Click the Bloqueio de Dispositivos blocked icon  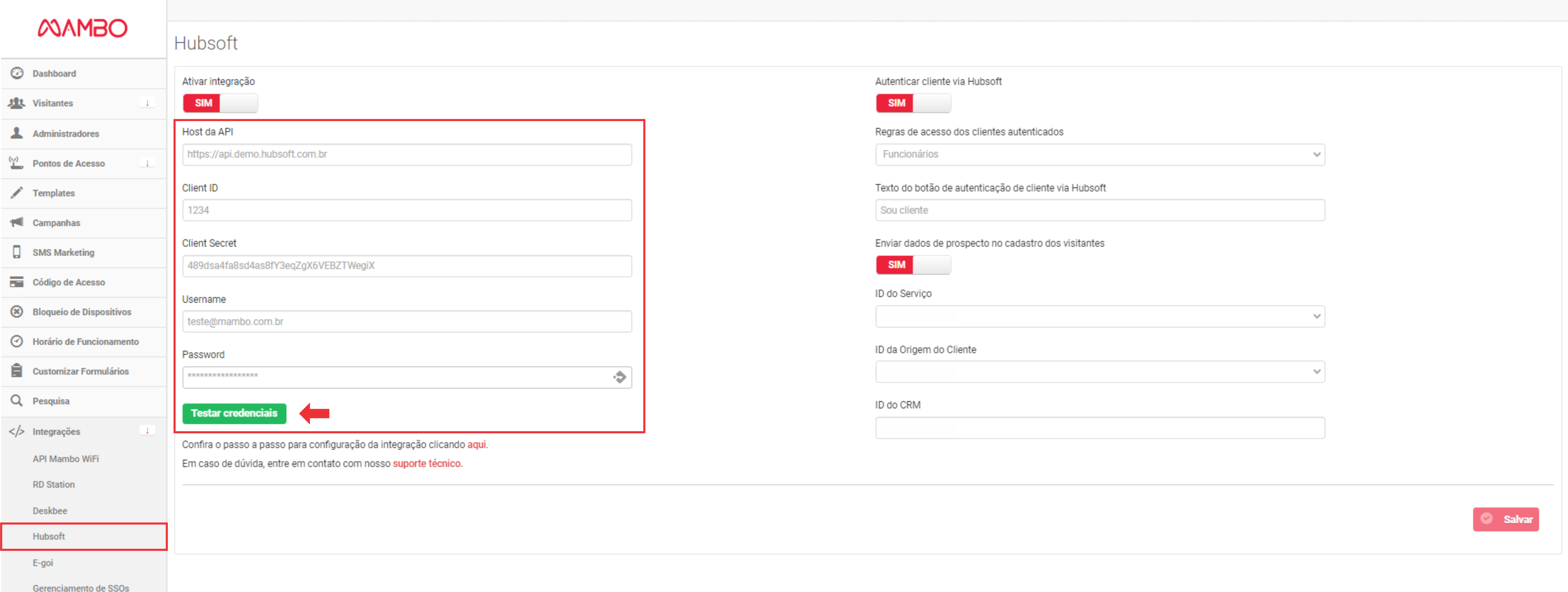coord(17,312)
